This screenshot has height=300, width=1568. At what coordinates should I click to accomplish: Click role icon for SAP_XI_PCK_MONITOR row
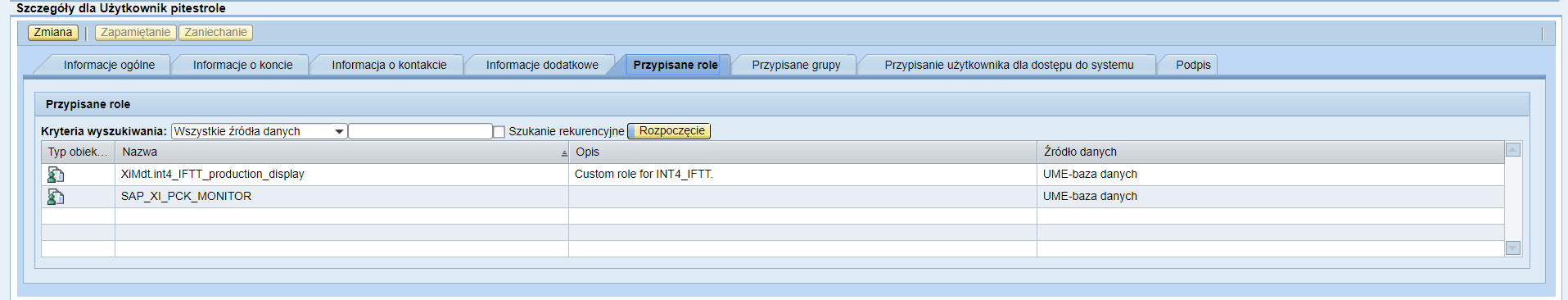56,197
